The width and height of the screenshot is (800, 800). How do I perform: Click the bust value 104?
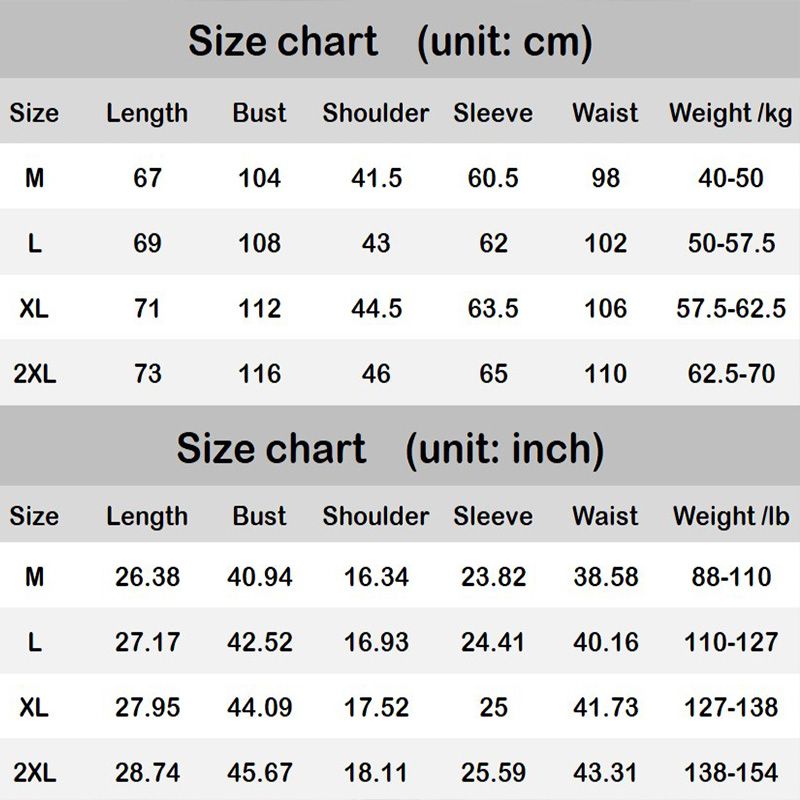(x=259, y=178)
